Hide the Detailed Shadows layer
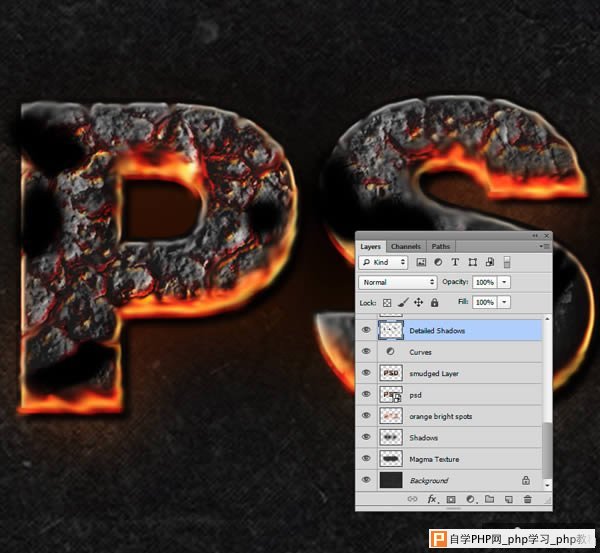The image size is (600, 553). 366,330
